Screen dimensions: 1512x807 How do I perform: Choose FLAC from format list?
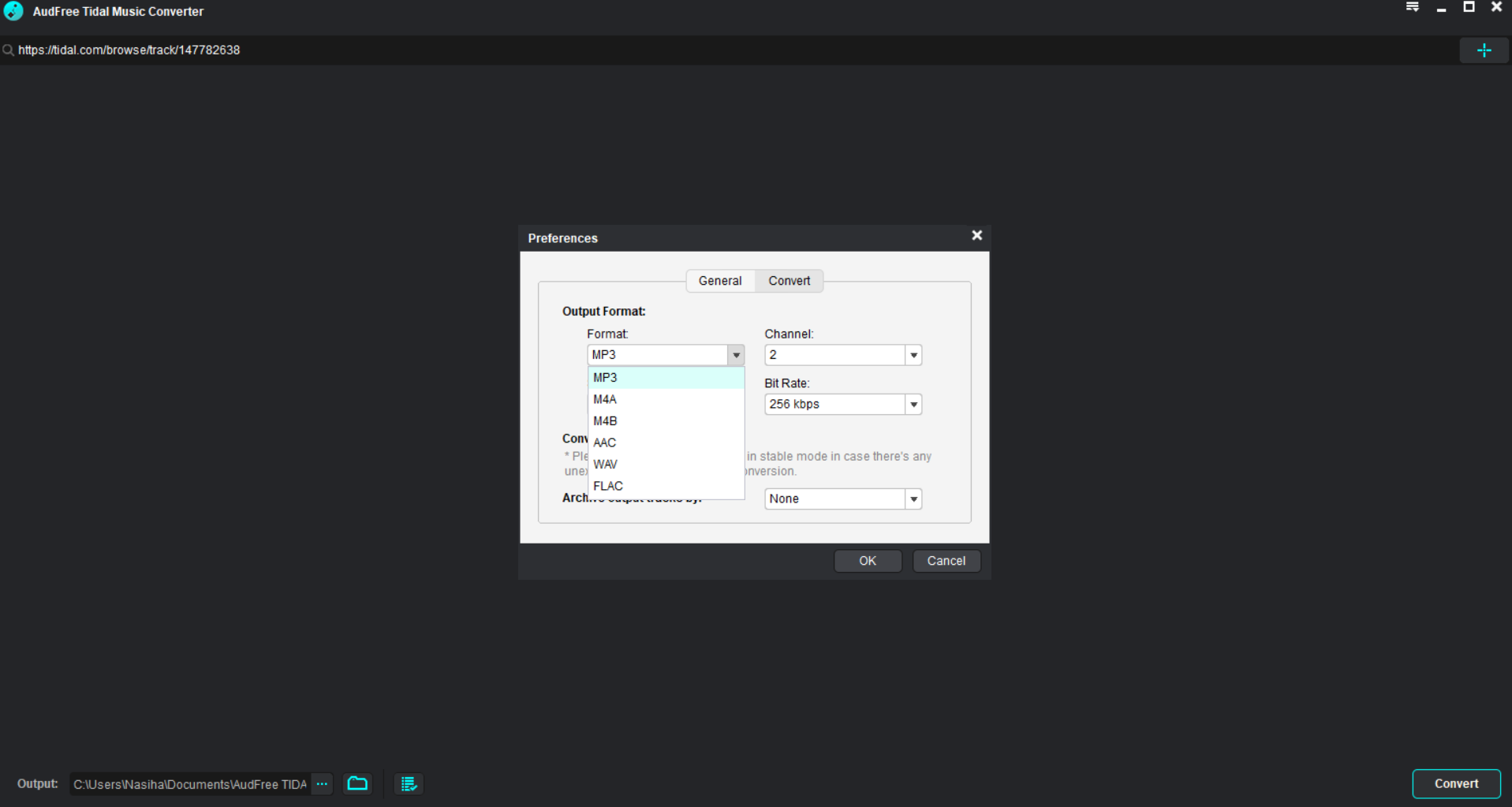point(666,486)
